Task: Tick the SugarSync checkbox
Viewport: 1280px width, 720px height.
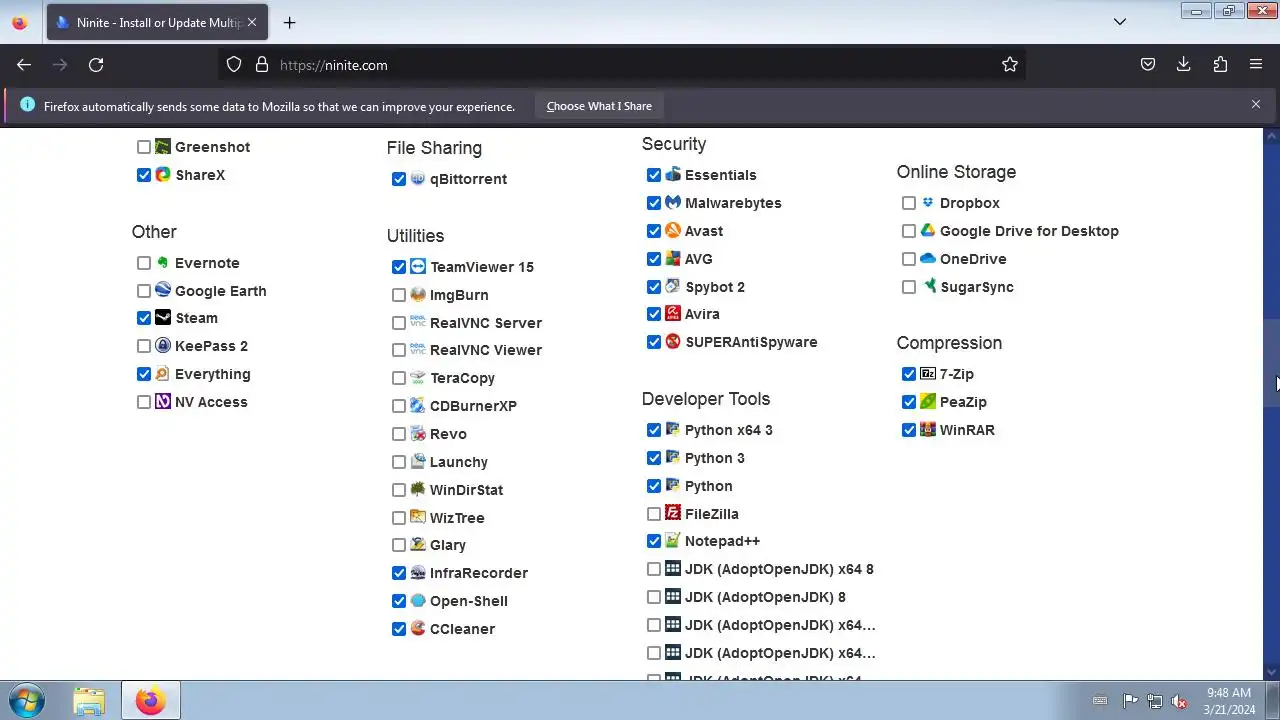Action: 909,287
